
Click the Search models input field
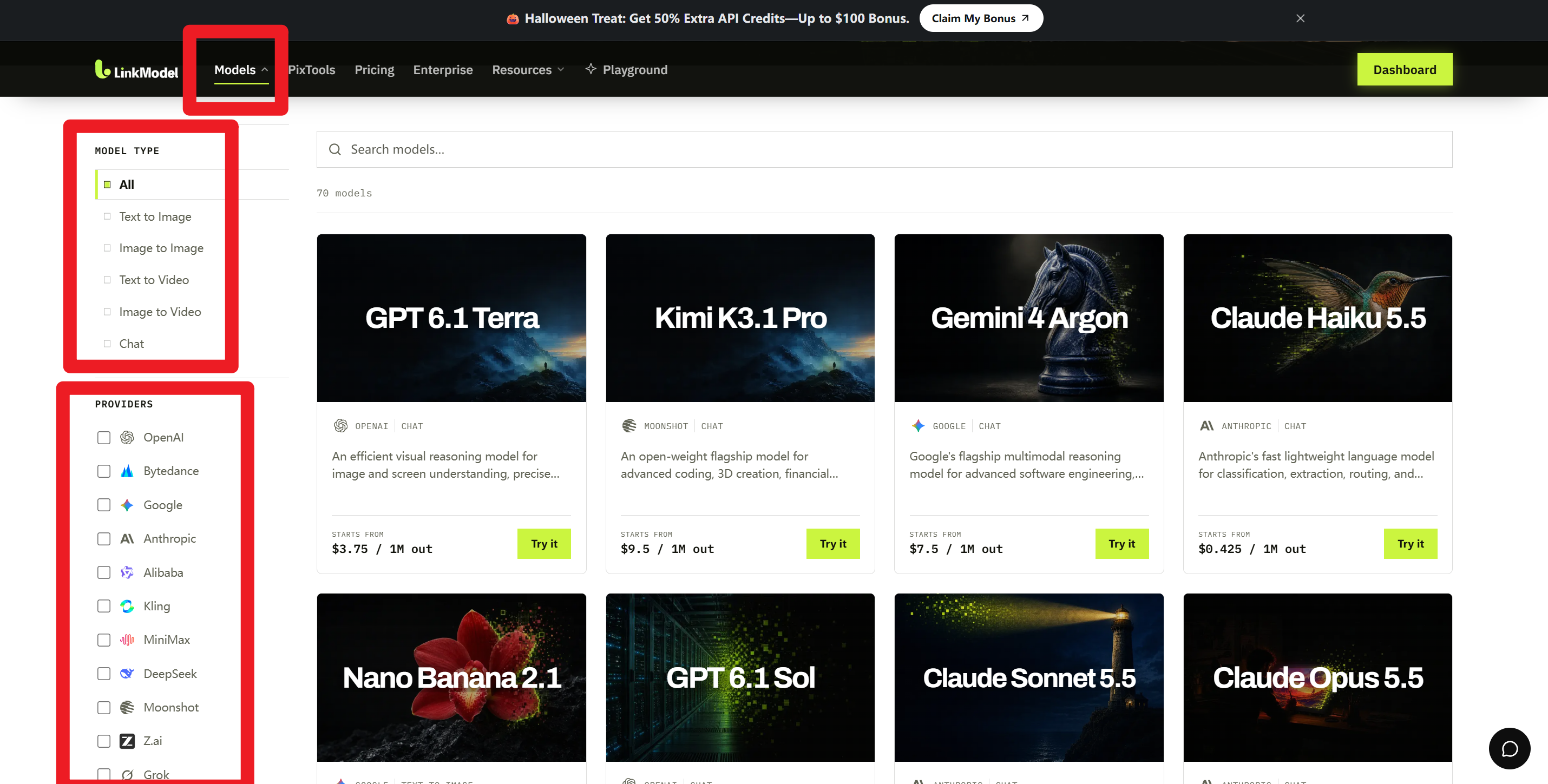point(884,149)
